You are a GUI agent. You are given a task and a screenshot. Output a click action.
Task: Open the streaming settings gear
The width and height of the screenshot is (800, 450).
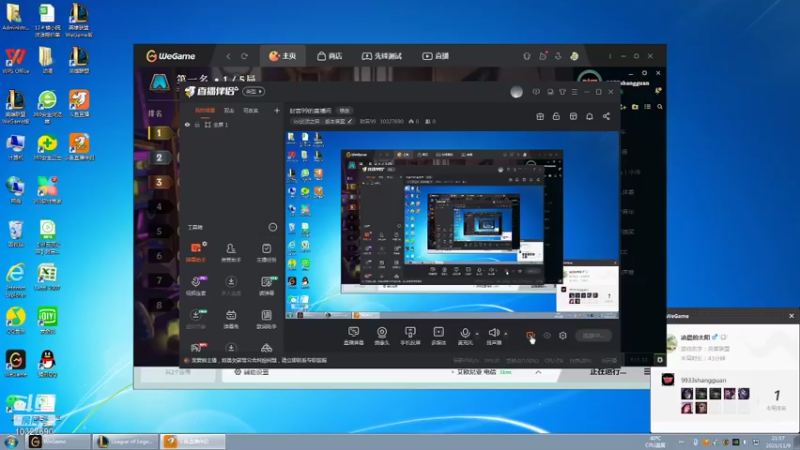point(563,335)
